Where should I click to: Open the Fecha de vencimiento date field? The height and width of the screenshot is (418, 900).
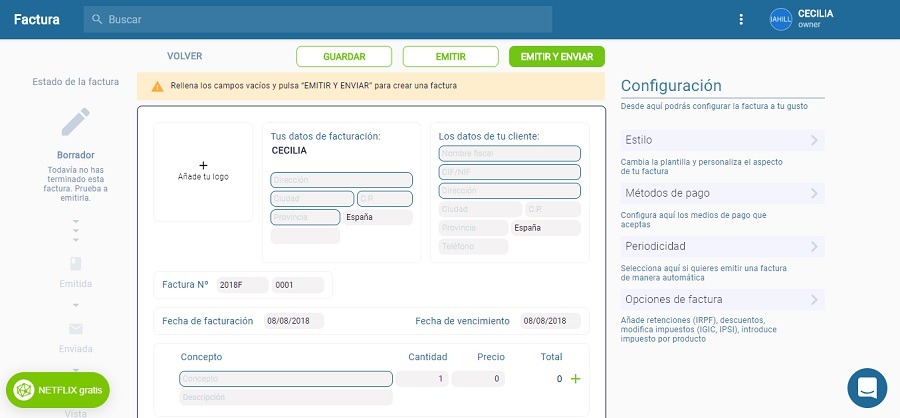[x=549, y=321]
